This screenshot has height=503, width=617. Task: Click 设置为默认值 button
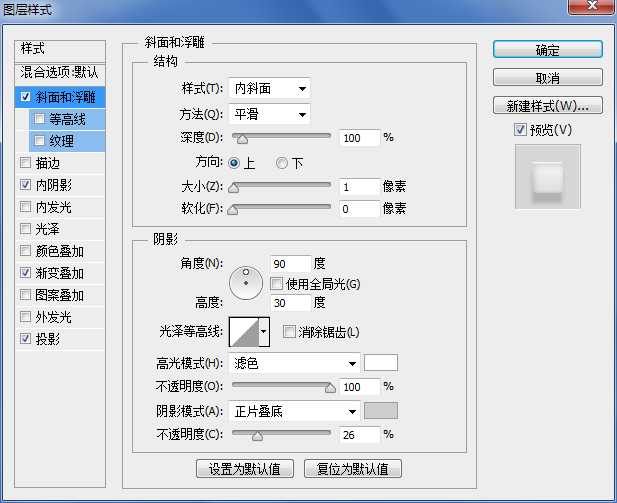[x=245, y=469]
